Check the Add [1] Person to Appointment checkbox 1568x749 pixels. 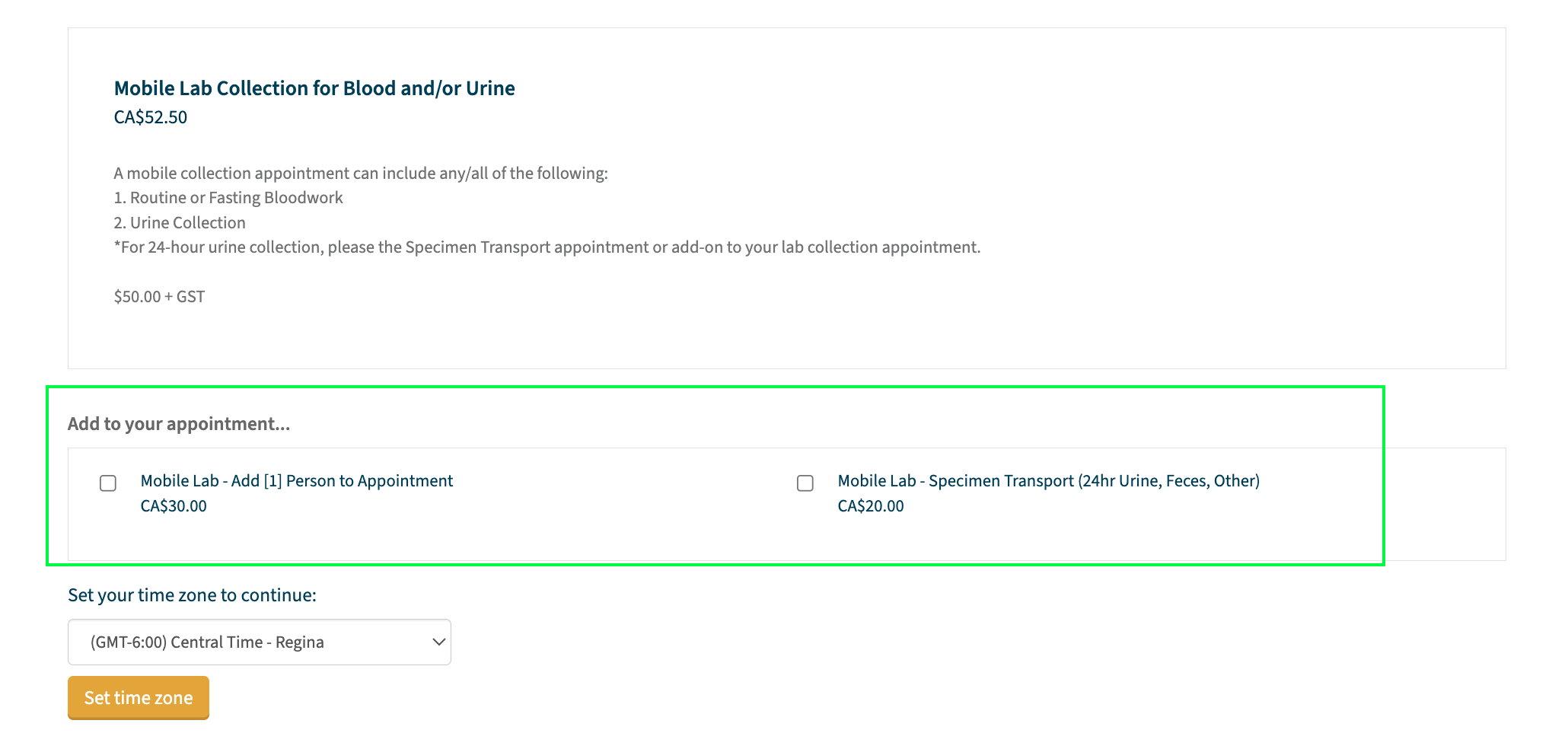coord(108,483)
